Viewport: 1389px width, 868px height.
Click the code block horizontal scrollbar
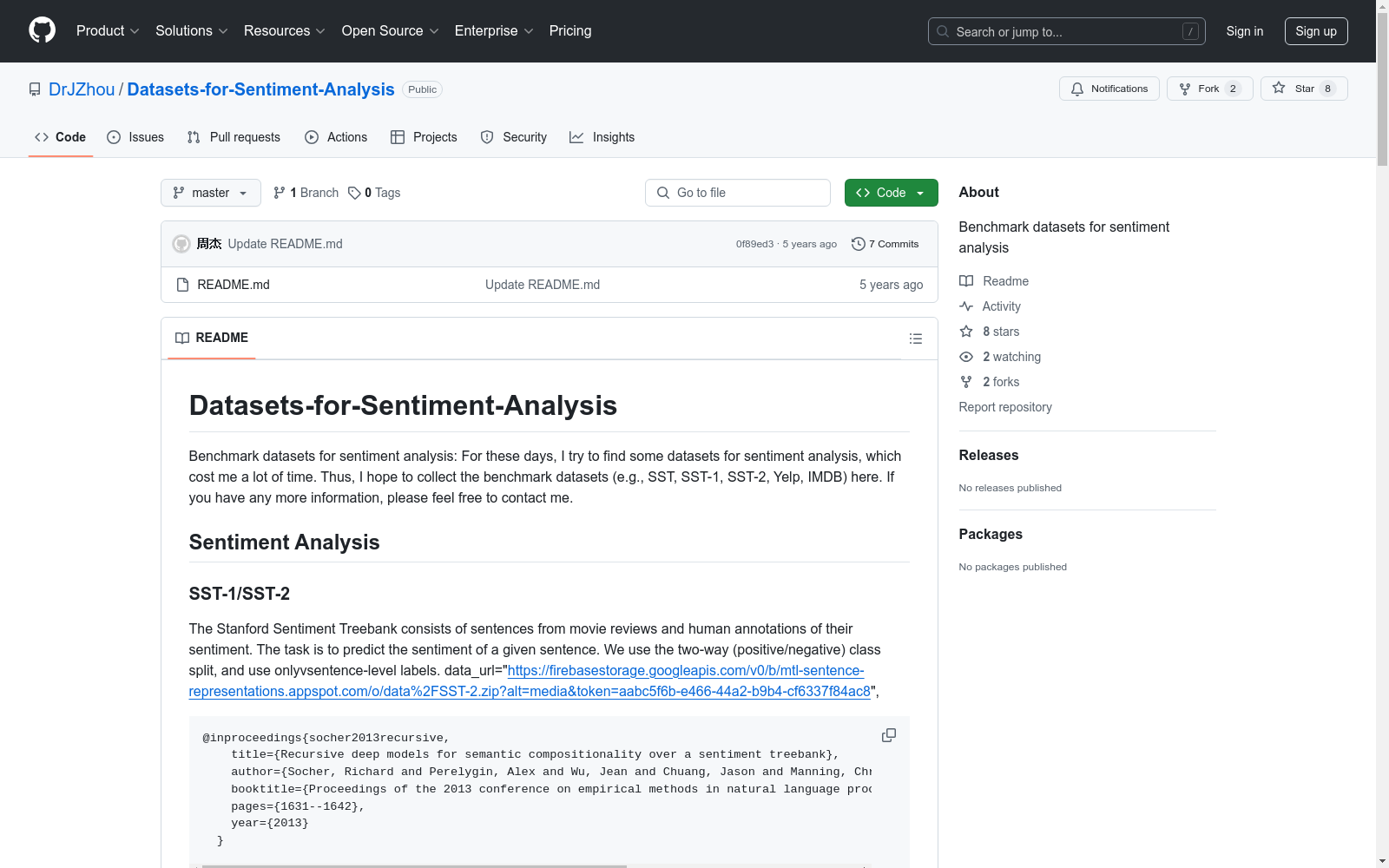414,865
